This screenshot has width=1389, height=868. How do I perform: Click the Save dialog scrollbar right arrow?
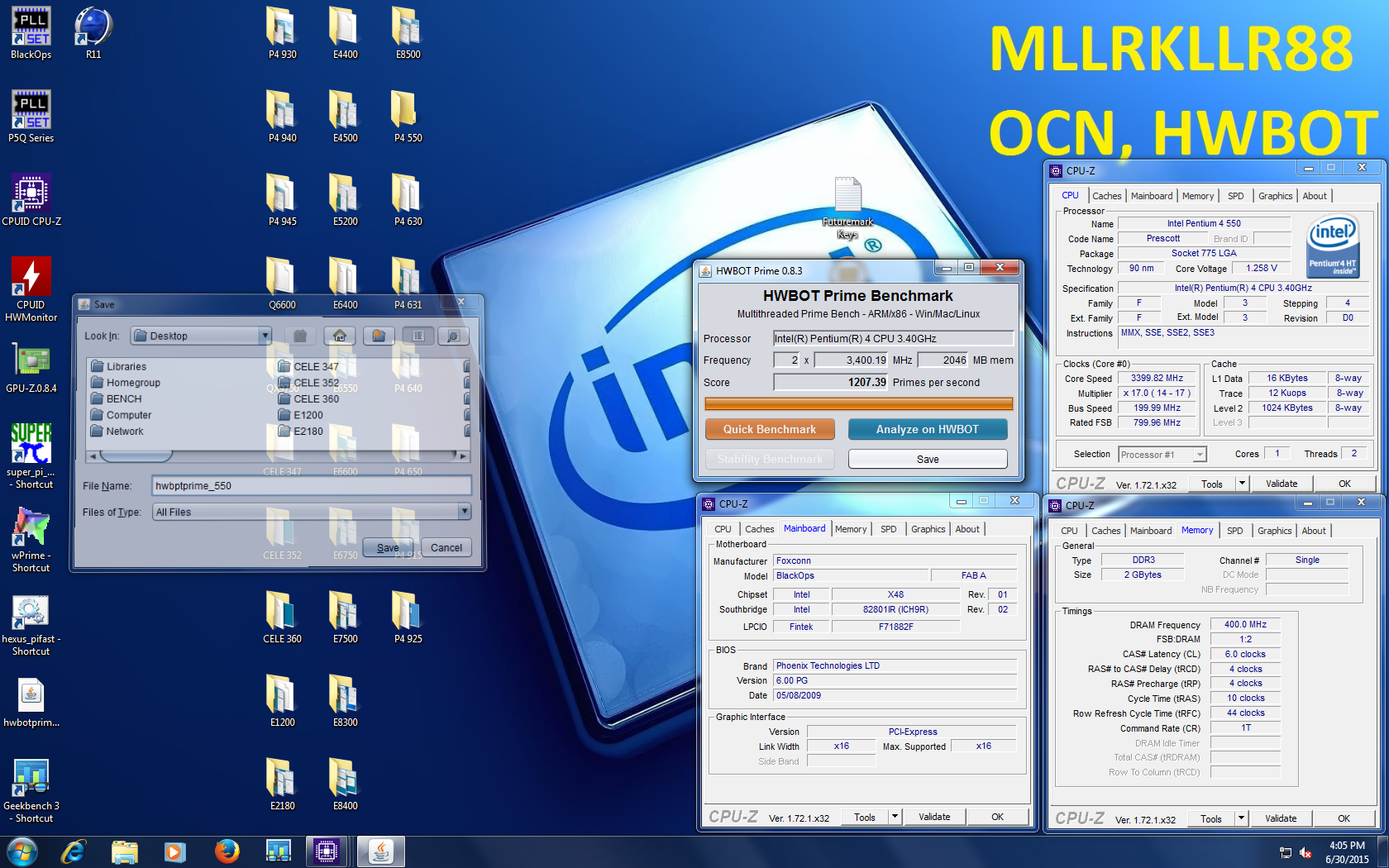pyautogui.click(x=463, y=455)
